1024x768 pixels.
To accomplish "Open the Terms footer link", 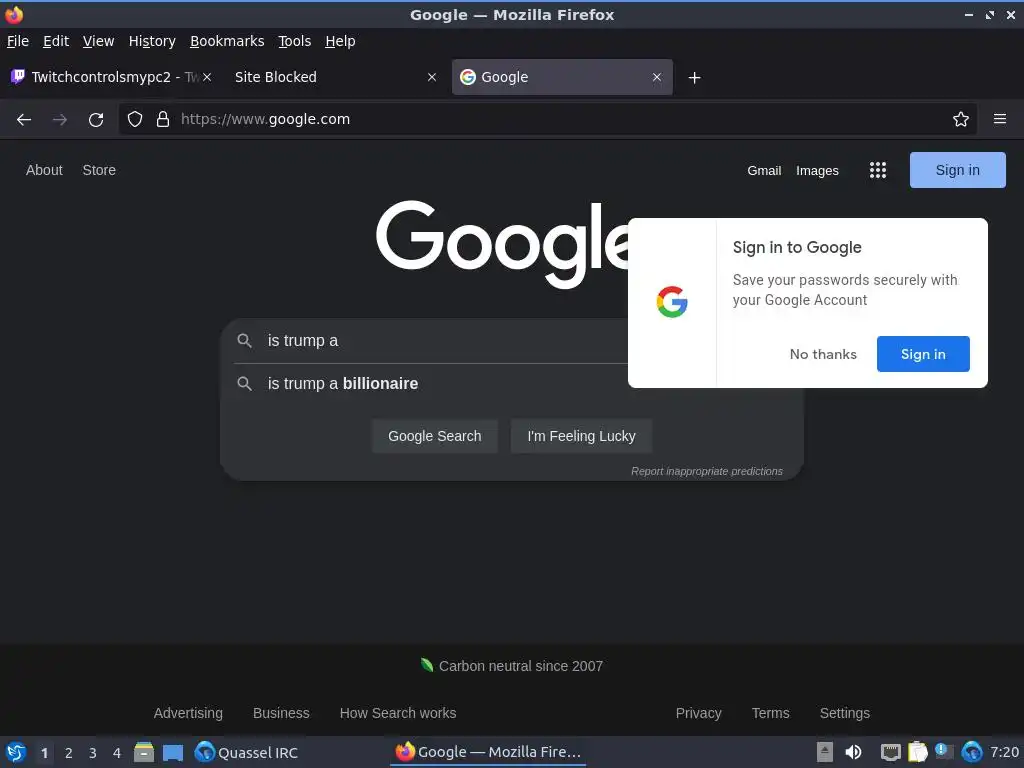I will coord(771,713).
